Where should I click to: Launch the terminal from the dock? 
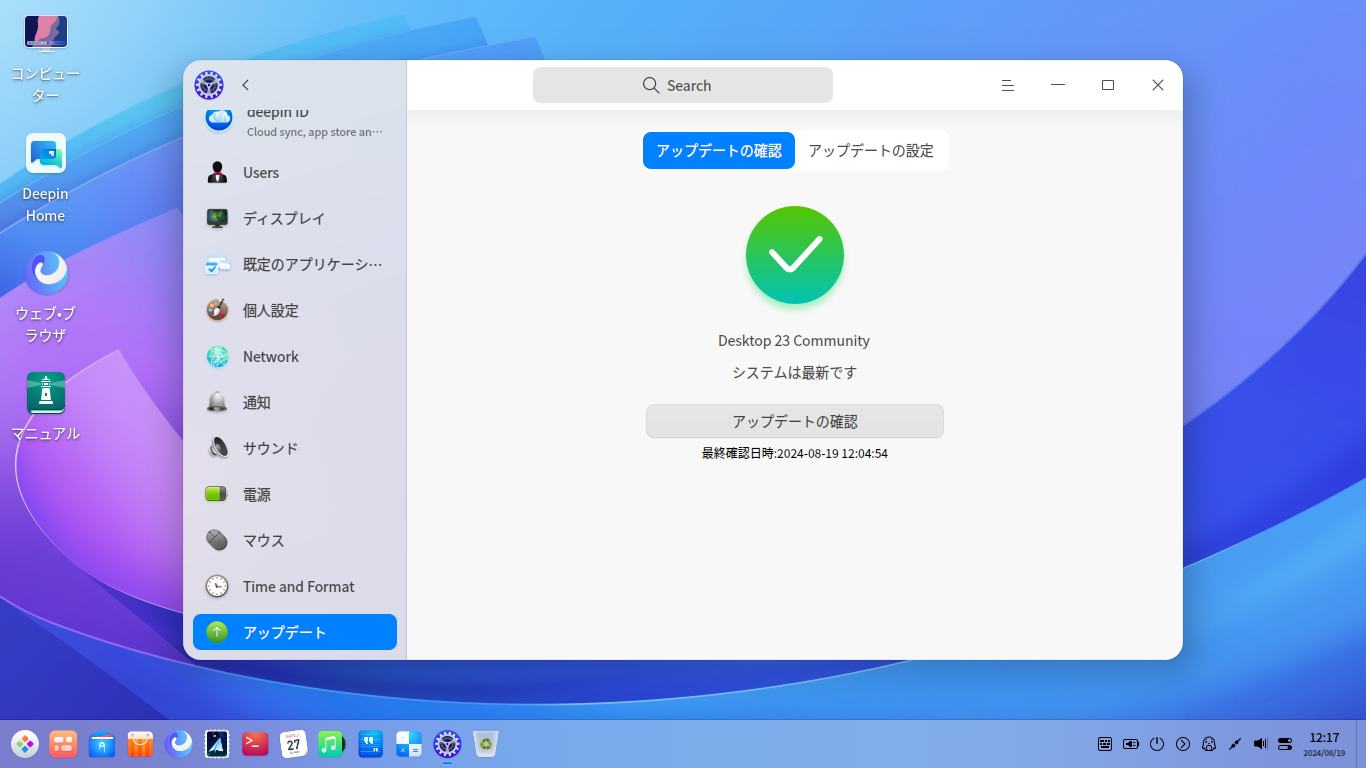coord(255,744)
